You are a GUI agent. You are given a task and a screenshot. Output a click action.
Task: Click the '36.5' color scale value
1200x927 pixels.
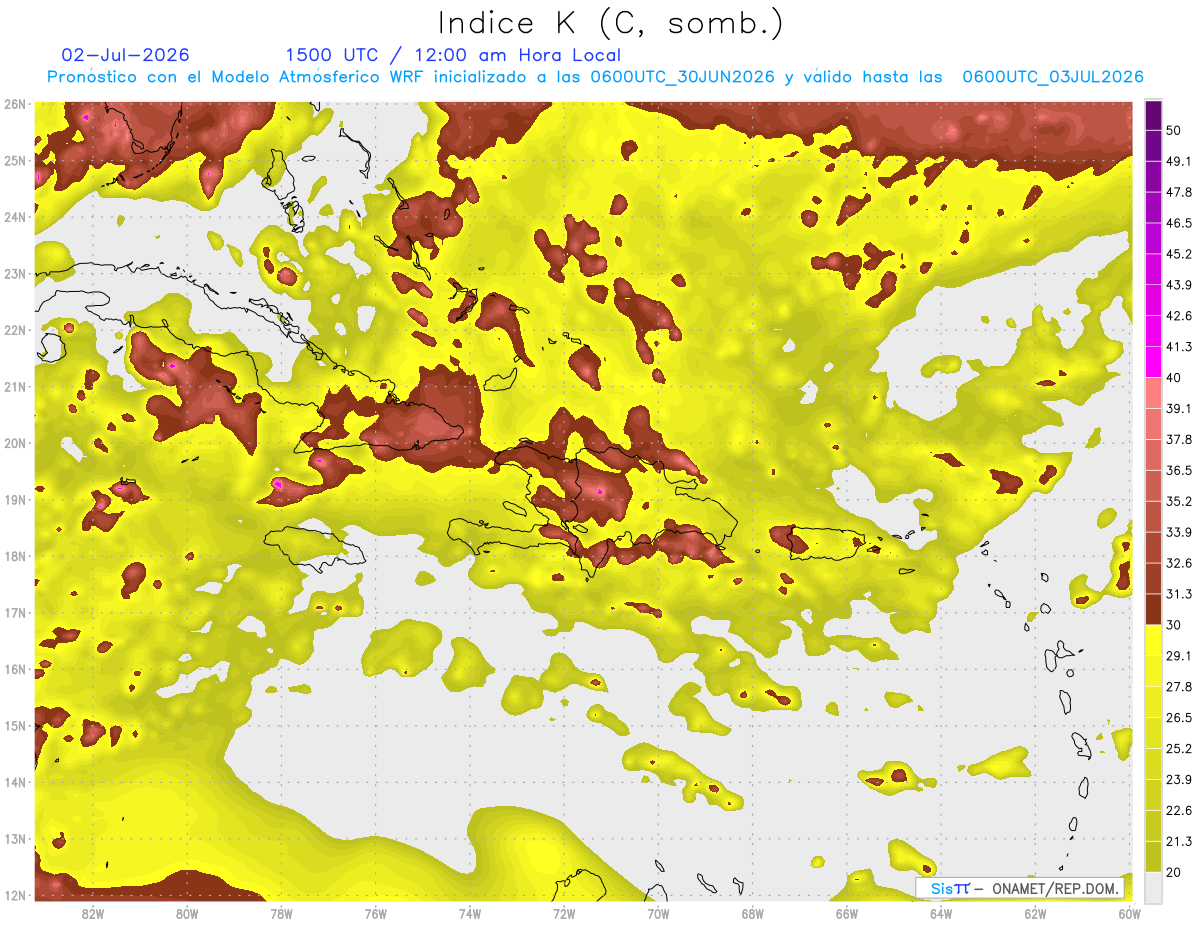[x=1179, y=471]
